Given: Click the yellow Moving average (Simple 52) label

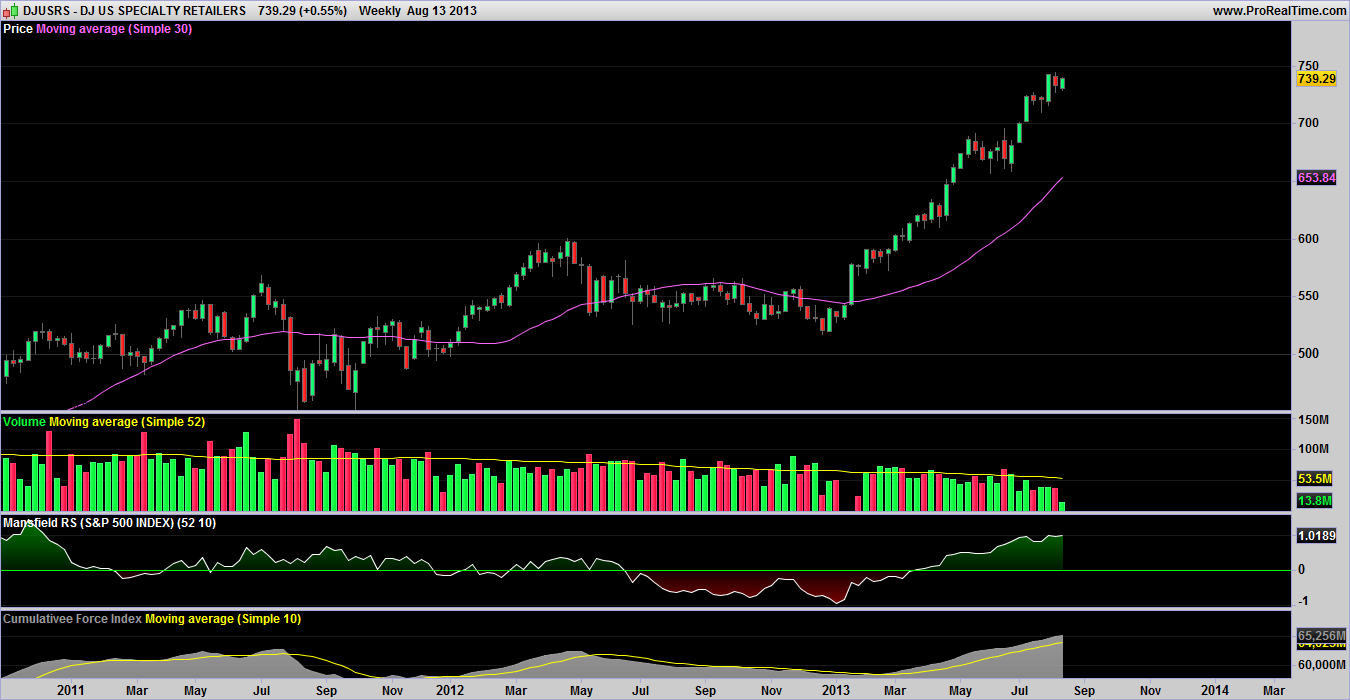Looking at the screenshot, I should (127, 422).
